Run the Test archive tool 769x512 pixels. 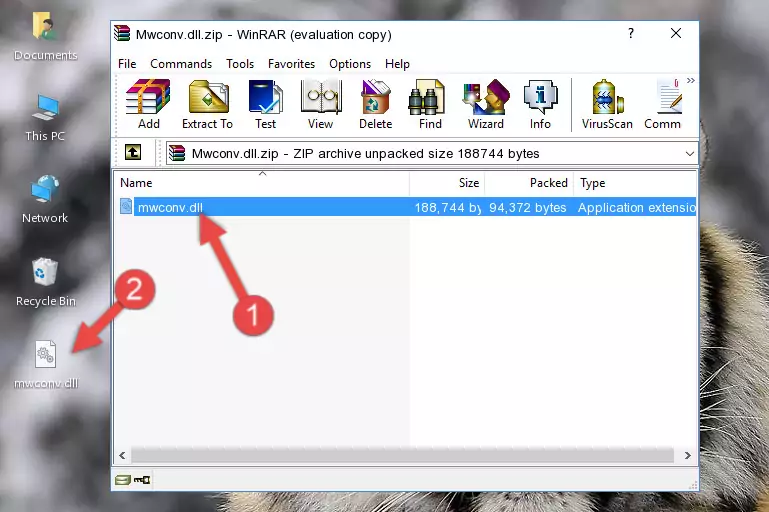(265, 104)
